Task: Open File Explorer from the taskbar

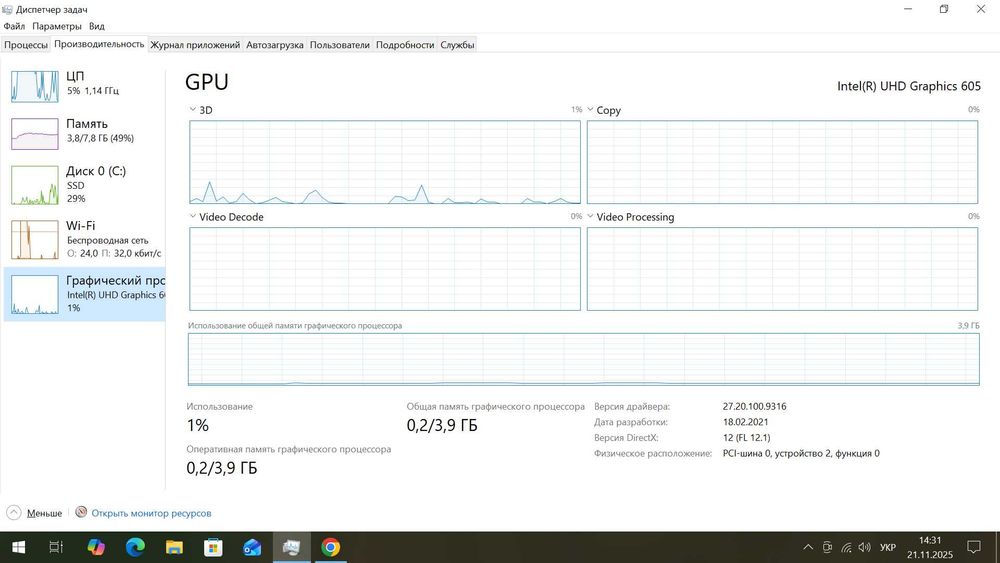Action: [174, 547]
